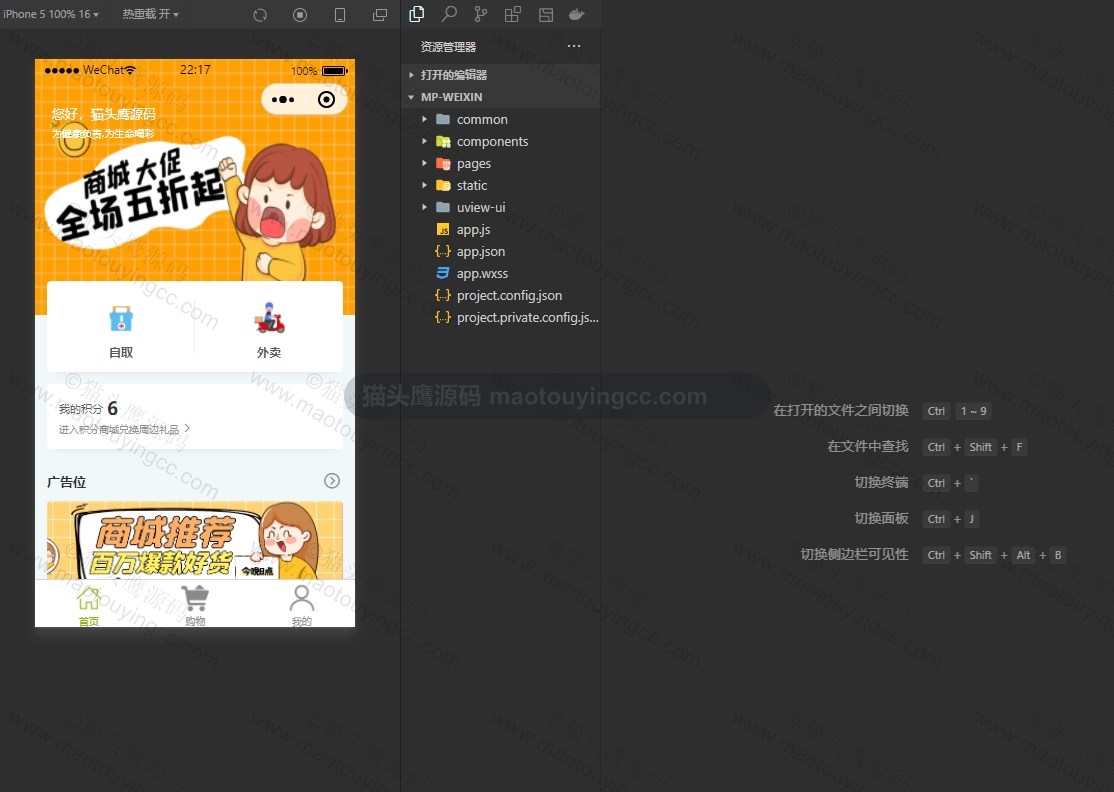Open the 商城推荐 banner image
1114x792 pixels.
click(195, 541)
